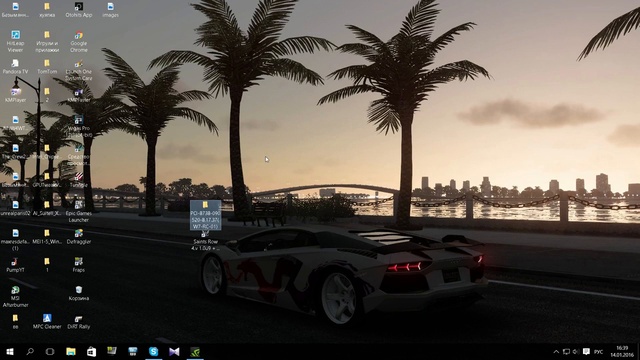This screenshot has width=640, height=360.
Task: Launch Vegas Pro shortcut
Action: pyautogui.click(x=79, y=126)
